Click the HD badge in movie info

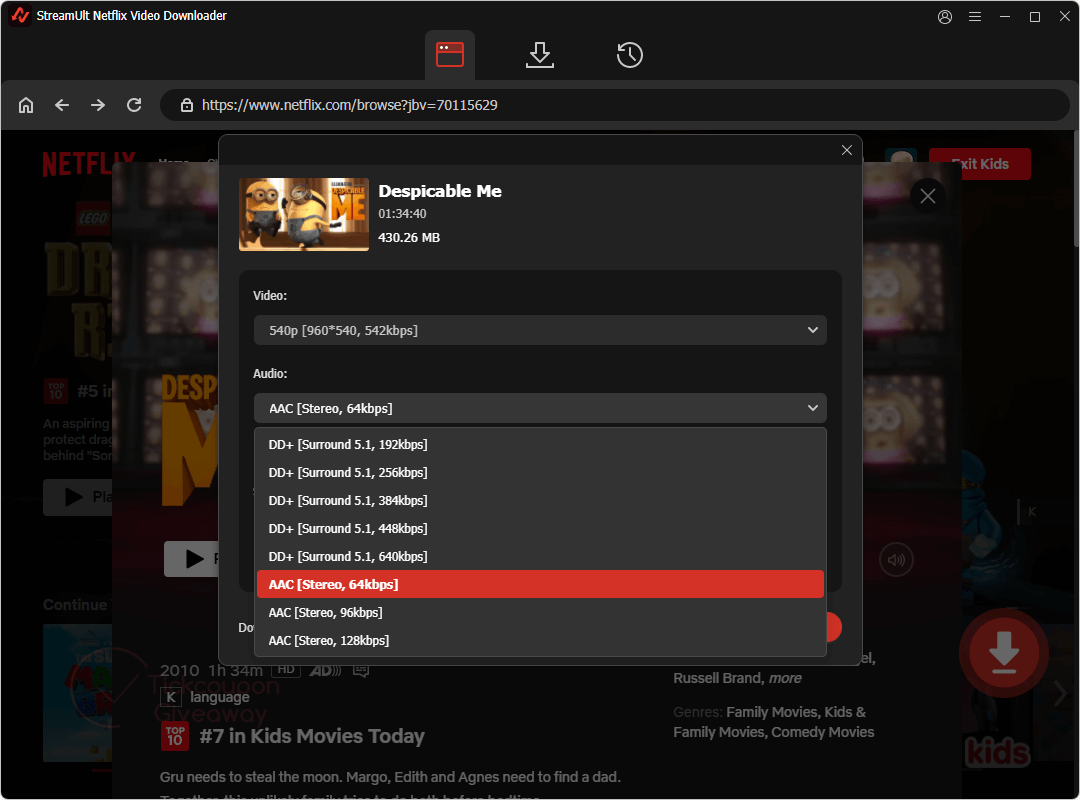286,670
